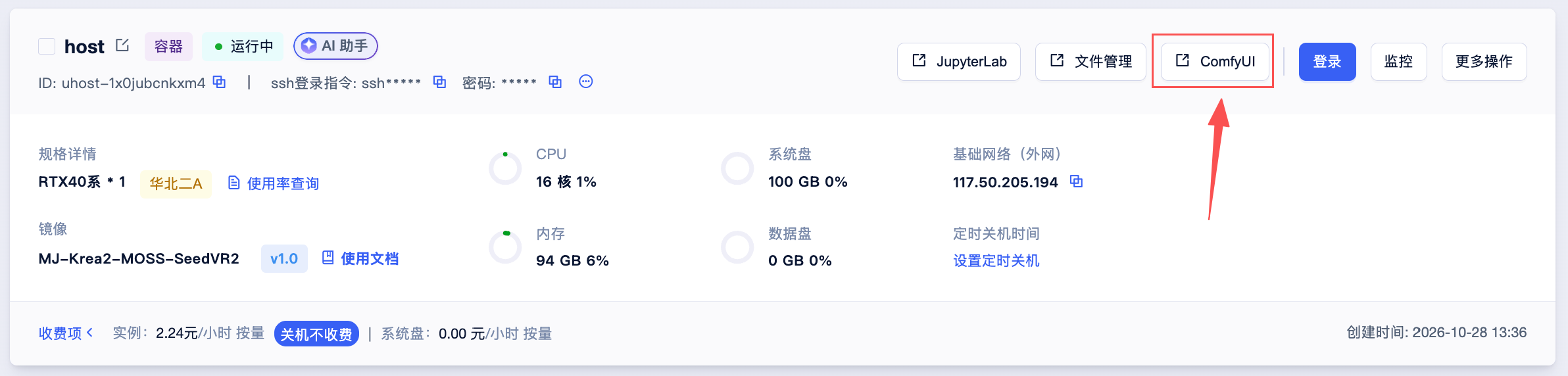Click the RTX40系 * 1 spec text
Image resolution: width=1568 pixels, height=376 pixels.
(x=82, y=182)
